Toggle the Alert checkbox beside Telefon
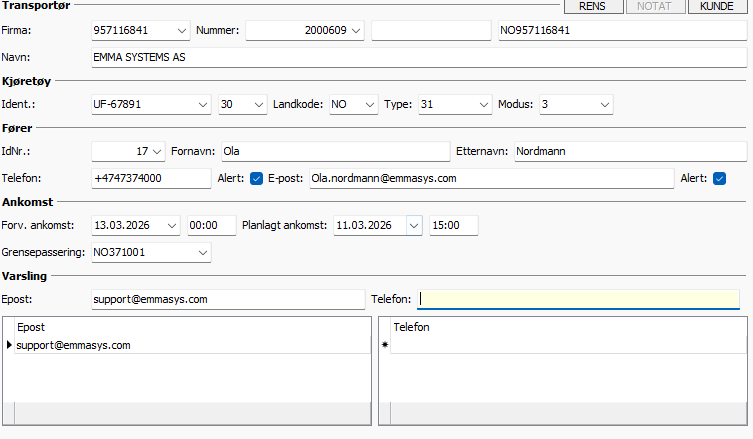 coord(256,178)
